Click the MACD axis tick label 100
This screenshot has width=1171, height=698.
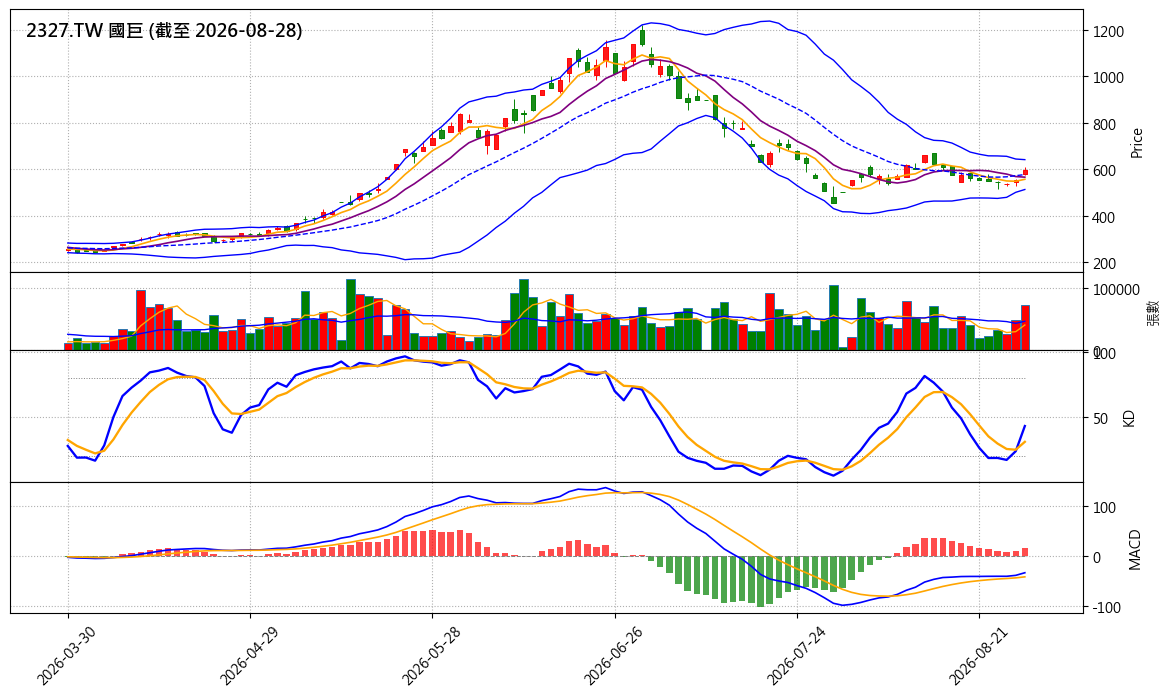click(x=1104, y=508)
